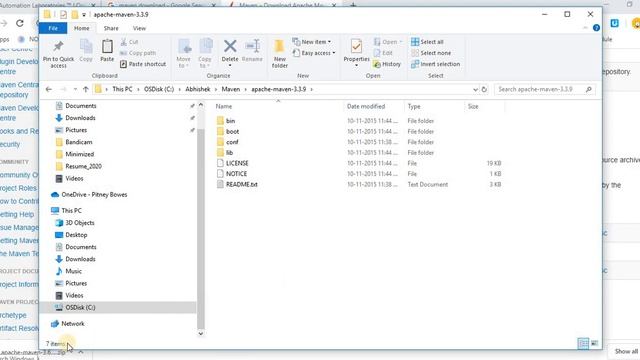640x360 pixels.
Task: Open pinned Pictures in Quick access
Action: [x=76, y=130]
